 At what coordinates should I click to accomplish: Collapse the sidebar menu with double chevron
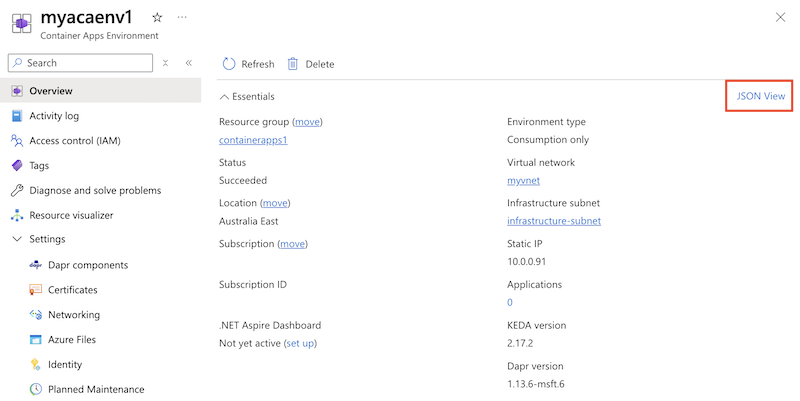[x=188, y=63]
